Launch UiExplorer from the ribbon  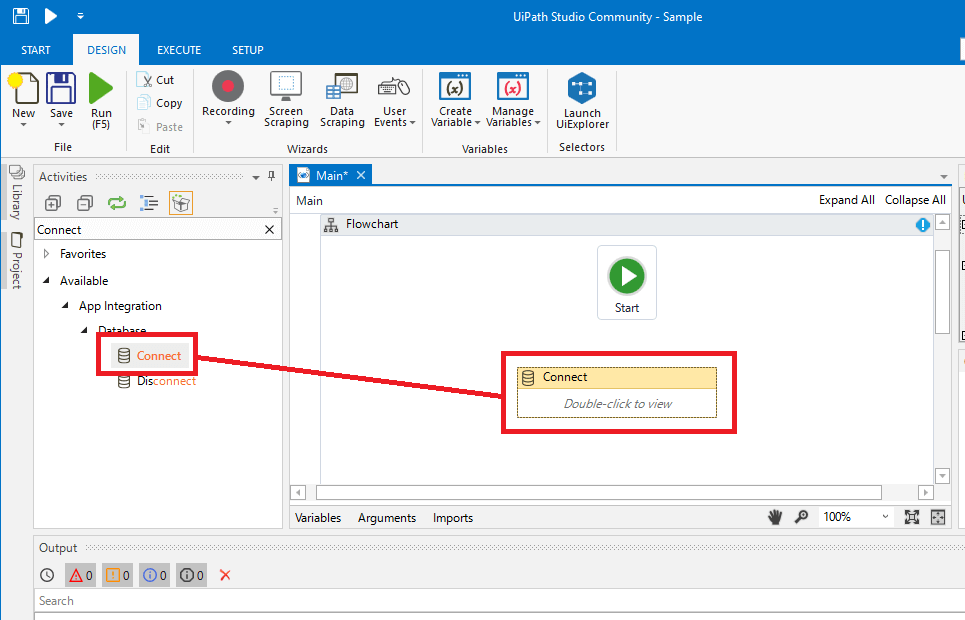click(582, 100)
